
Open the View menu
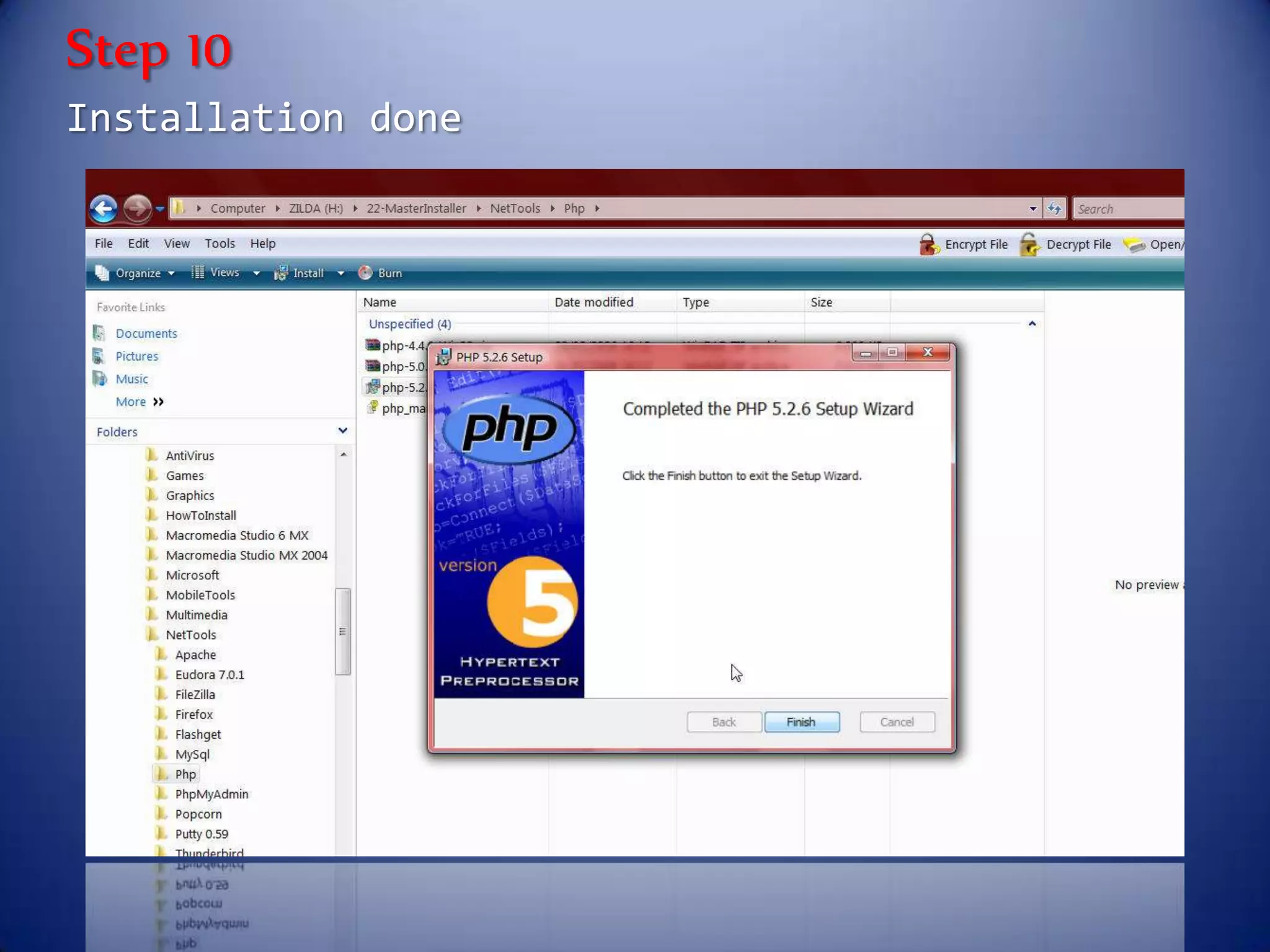click(x=177, y=244)
